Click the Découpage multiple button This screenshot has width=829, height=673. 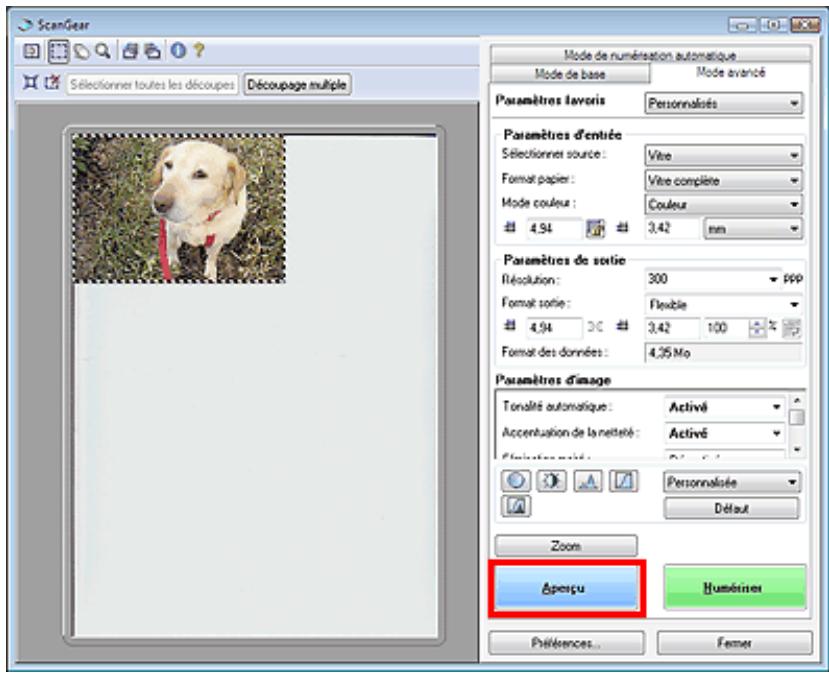click(x=297, y=85)
